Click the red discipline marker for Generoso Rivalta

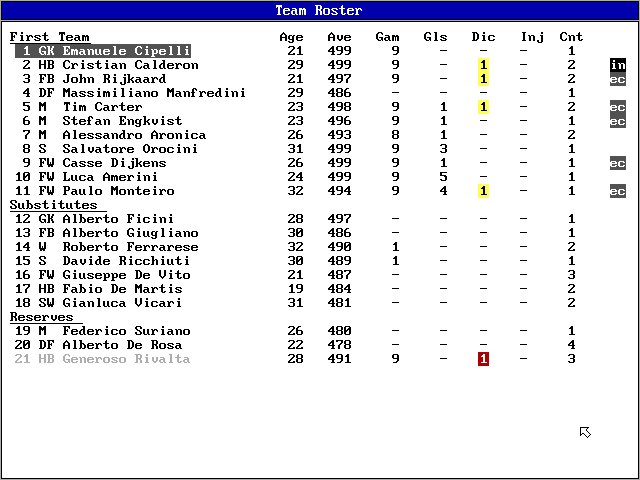coord(483,359)
